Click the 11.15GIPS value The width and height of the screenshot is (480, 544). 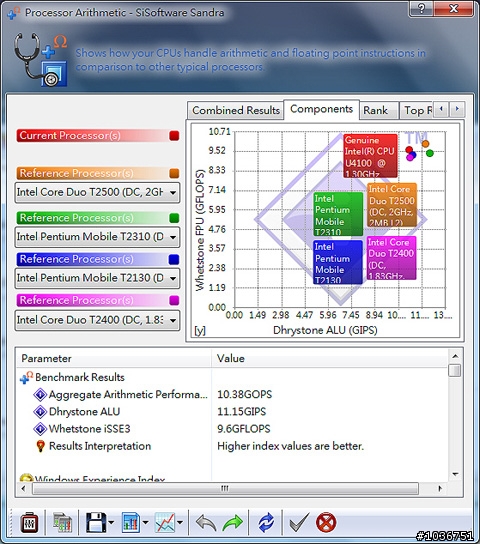tap(241, 412)
